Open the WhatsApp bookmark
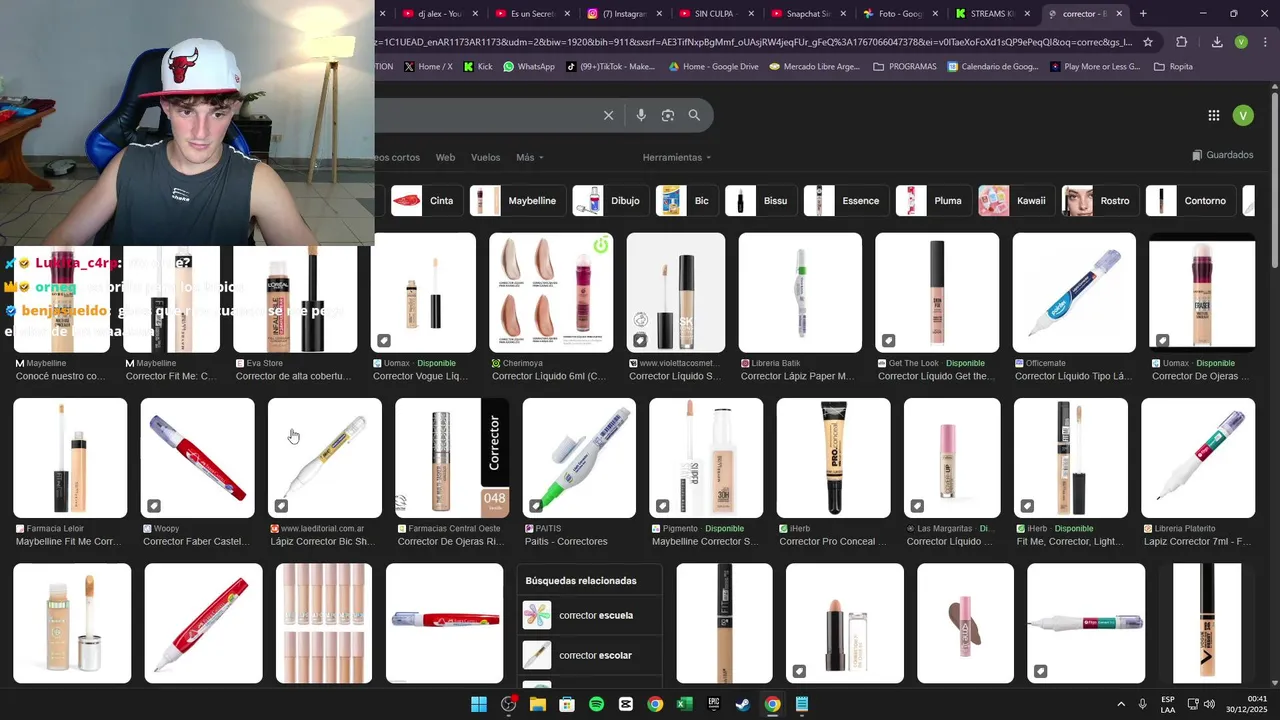1280x720 pixels. pyautogui.click(x=528, y=66)
